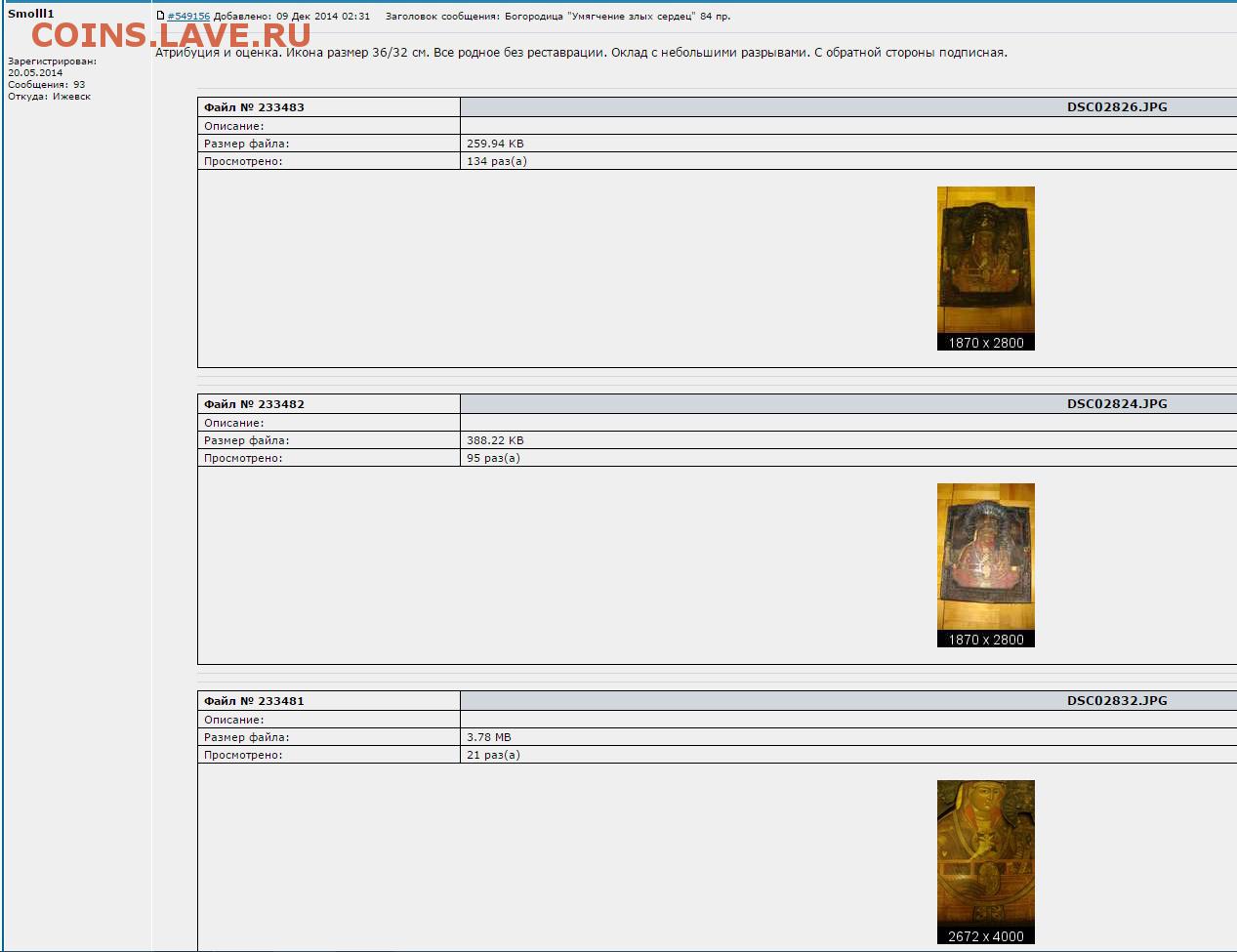
Task: Click view count '134 раз(а)'
Action: coord(497,161)
